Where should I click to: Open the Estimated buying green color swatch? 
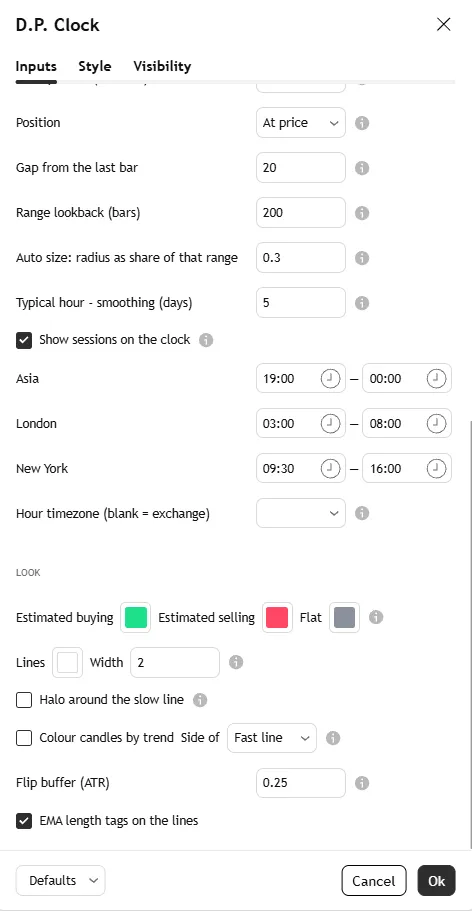135,617
